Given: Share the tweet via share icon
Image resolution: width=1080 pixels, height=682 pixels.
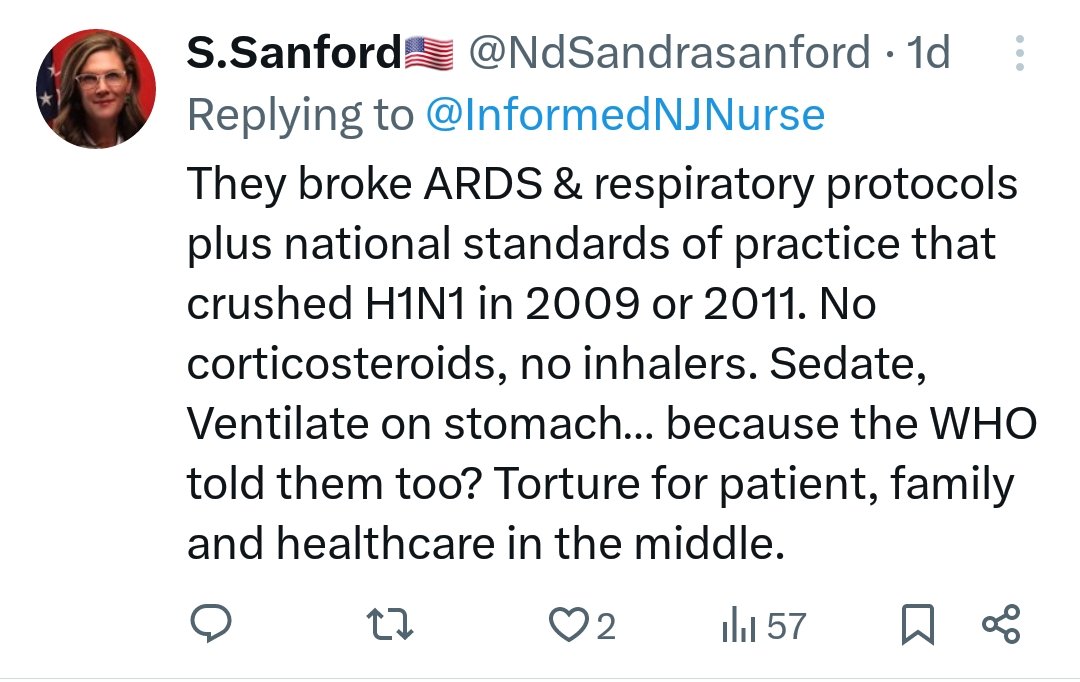Looking at the screenshot, I should click(x=1001, y=625).
